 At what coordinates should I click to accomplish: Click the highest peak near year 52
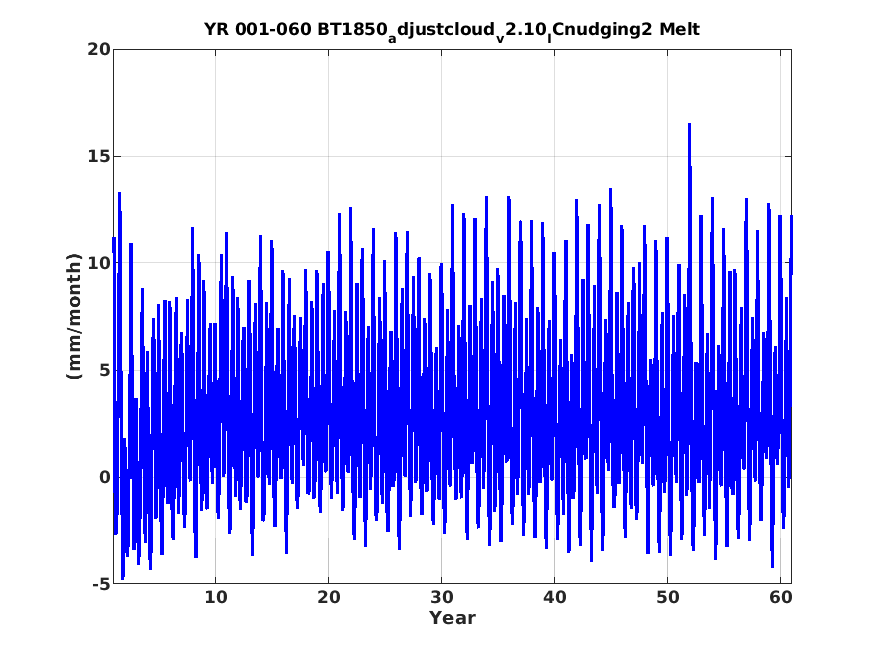[690, 125]
